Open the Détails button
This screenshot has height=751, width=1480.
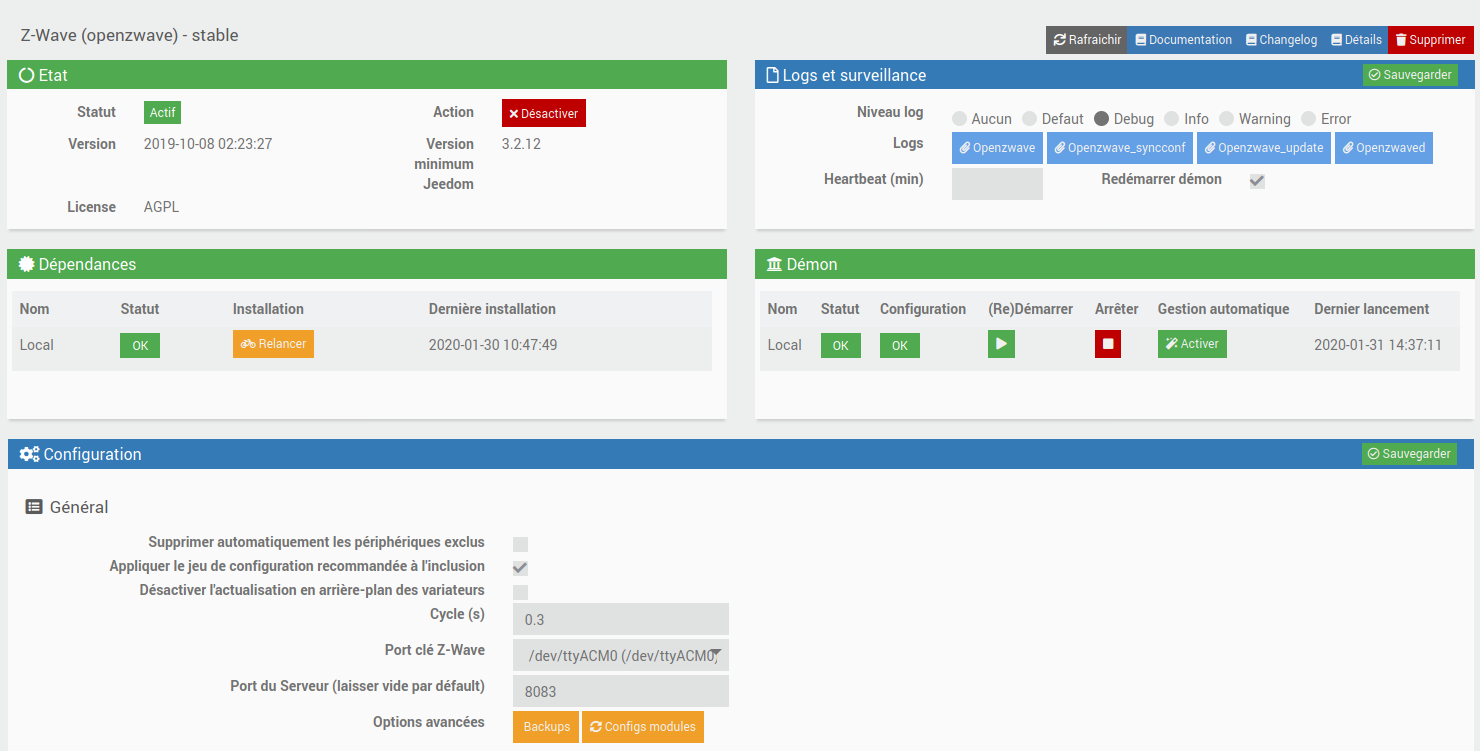[x=1356, y=40]
